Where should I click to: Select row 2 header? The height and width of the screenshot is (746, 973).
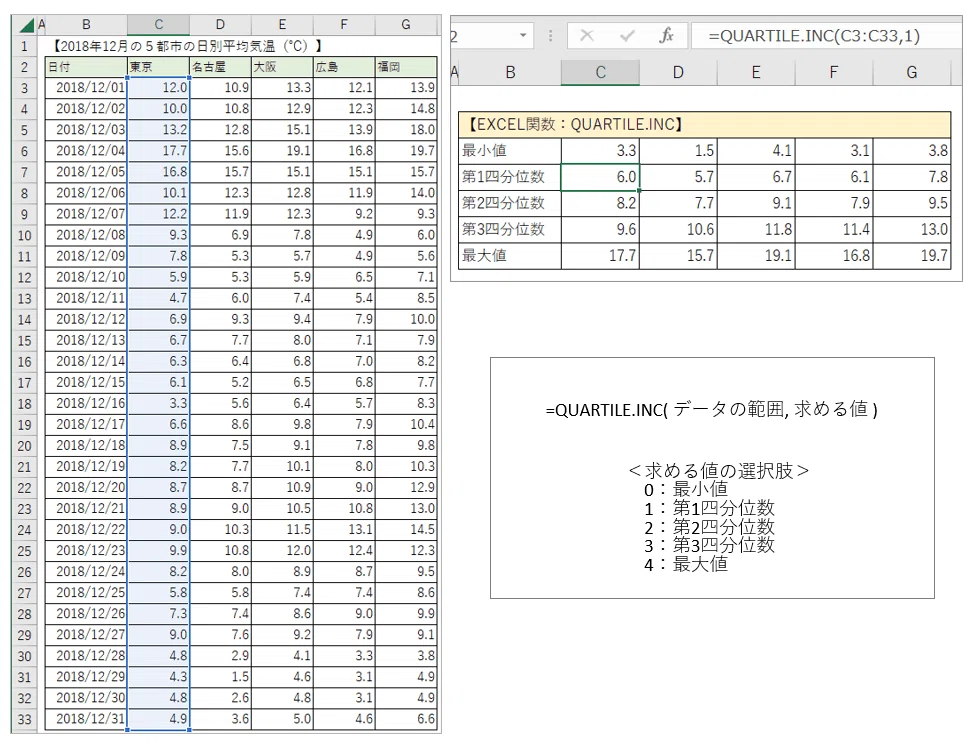tap(24, 67)
